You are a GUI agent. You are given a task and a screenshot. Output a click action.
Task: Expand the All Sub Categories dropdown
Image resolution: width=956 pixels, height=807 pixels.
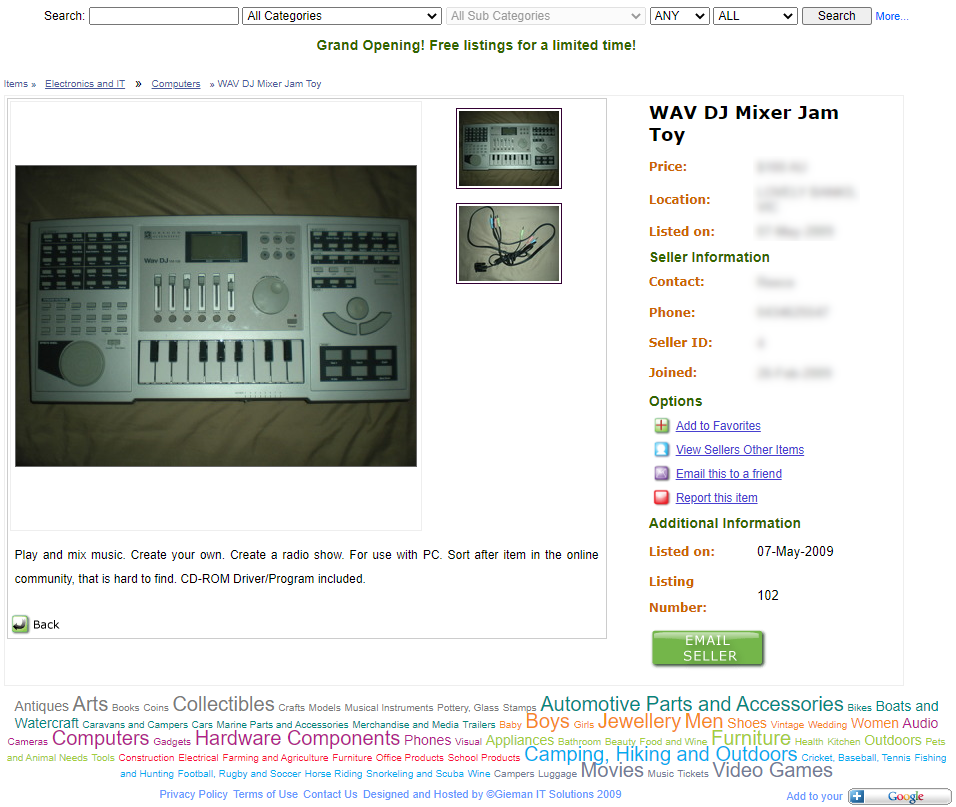[545, 16]
